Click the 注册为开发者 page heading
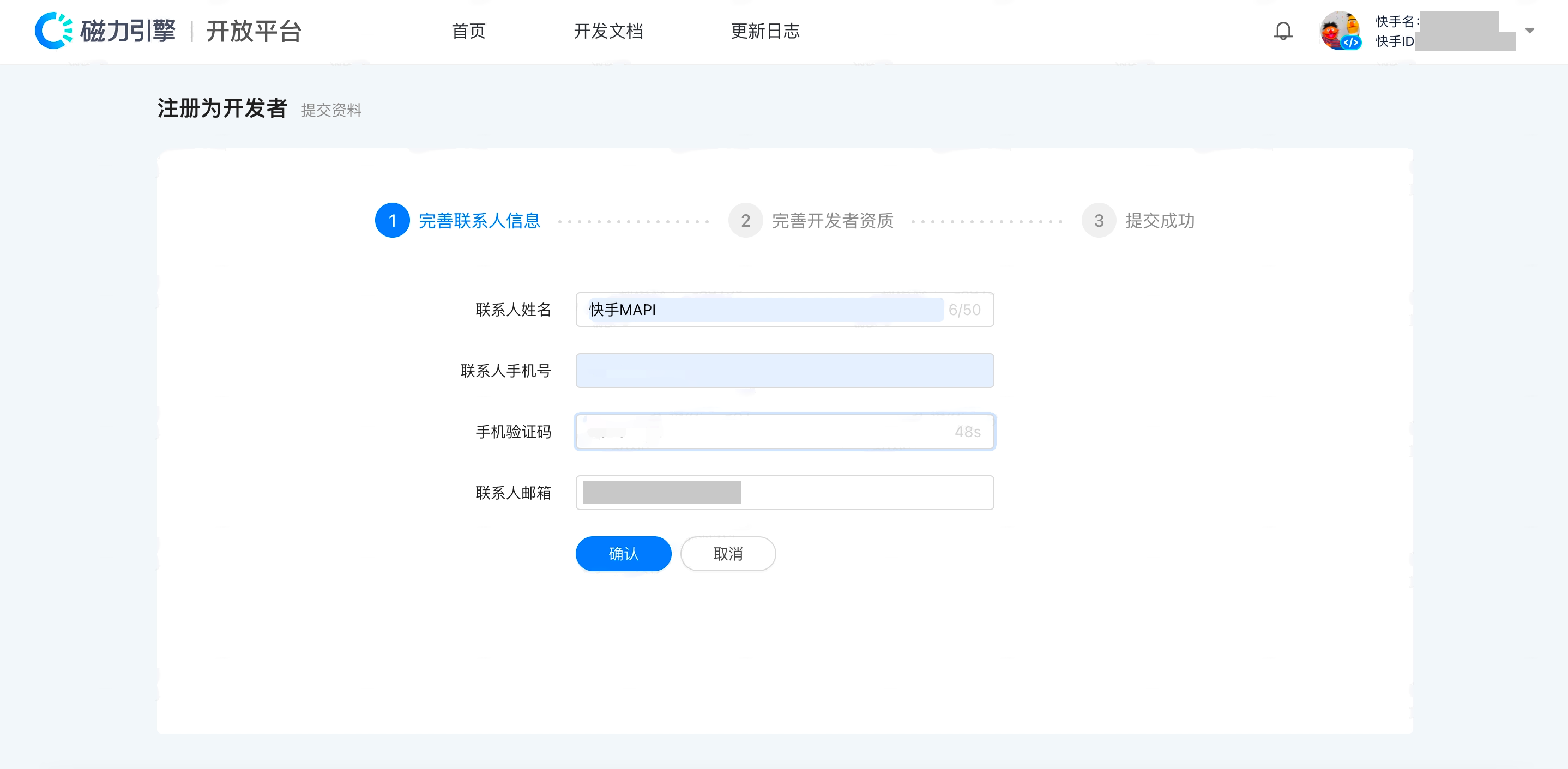 [x=222, y=108]
